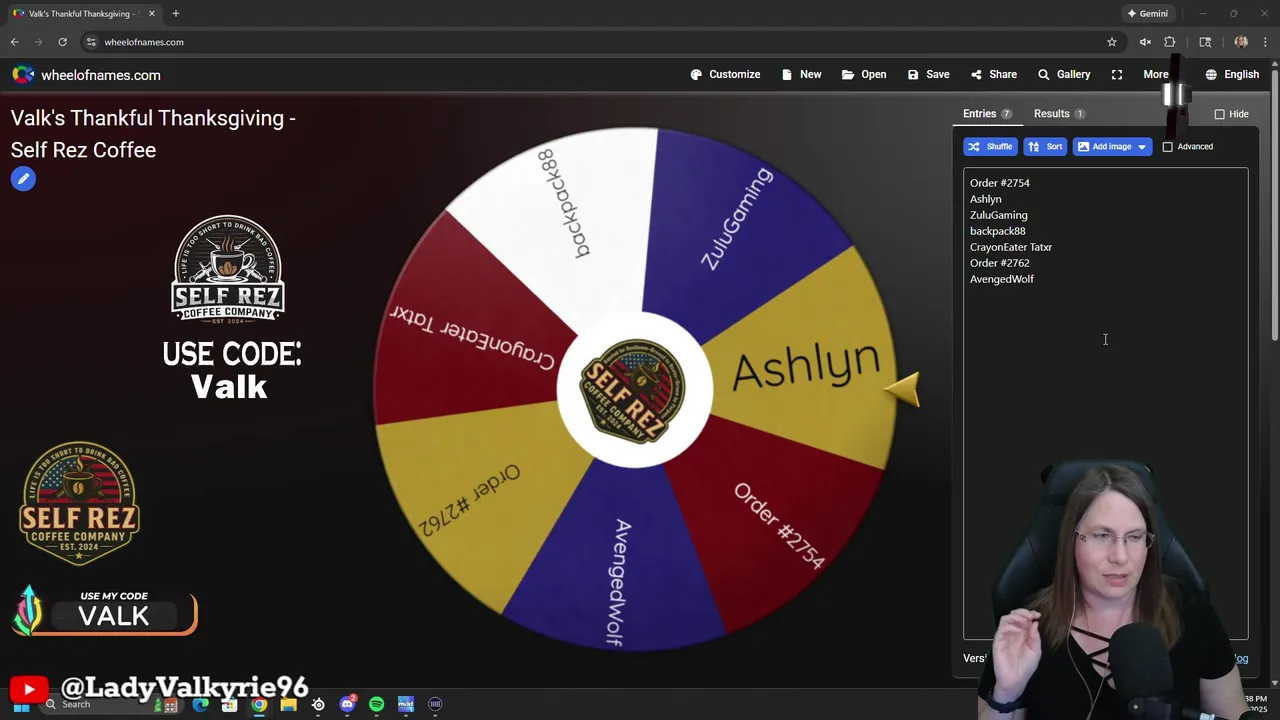Open the Customize wheel options
Screen dimensions: 1280x720
725,74
